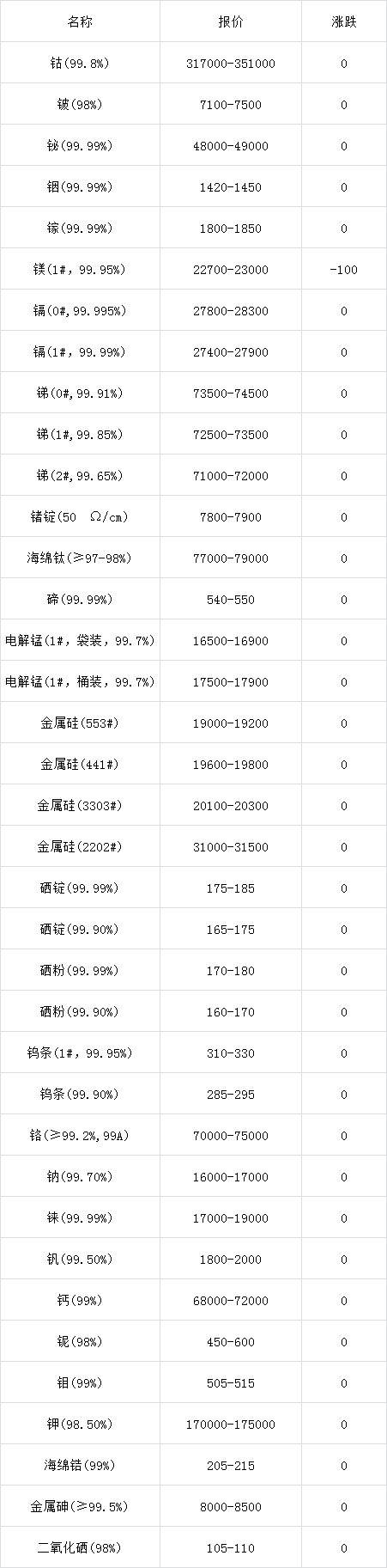Image resolution: width=387 pixels, height=1568 pixels.
Task: Select the 钴(99.8%) row name
Action: point(80,64)
